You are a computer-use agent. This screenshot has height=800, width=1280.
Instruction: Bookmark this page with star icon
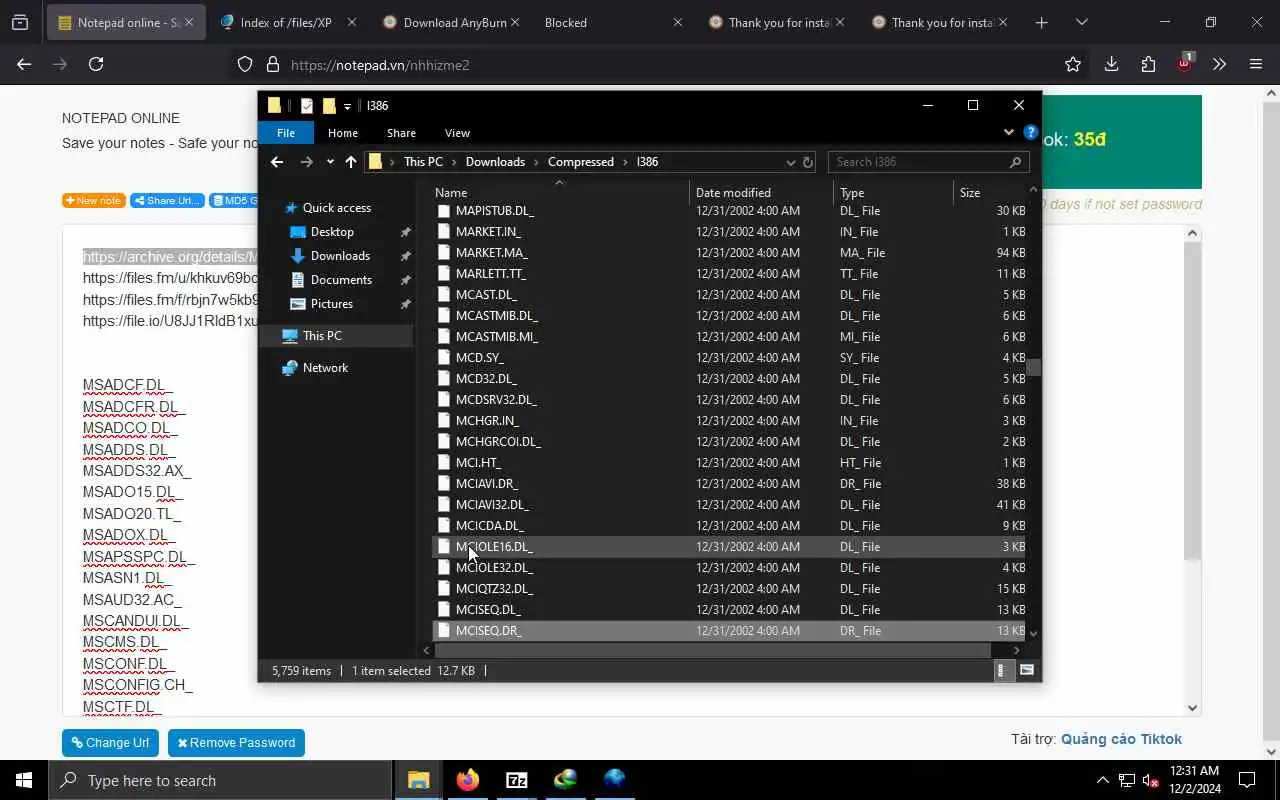point(1073,64)
